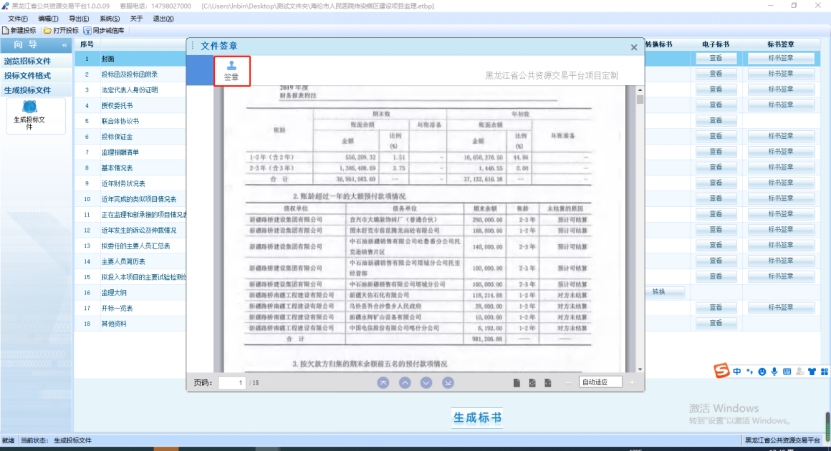The width and height of the screenshot is (831, 451).
Task: Click the 生成标书 button at bottom
Action: click(x=477, y=417)
